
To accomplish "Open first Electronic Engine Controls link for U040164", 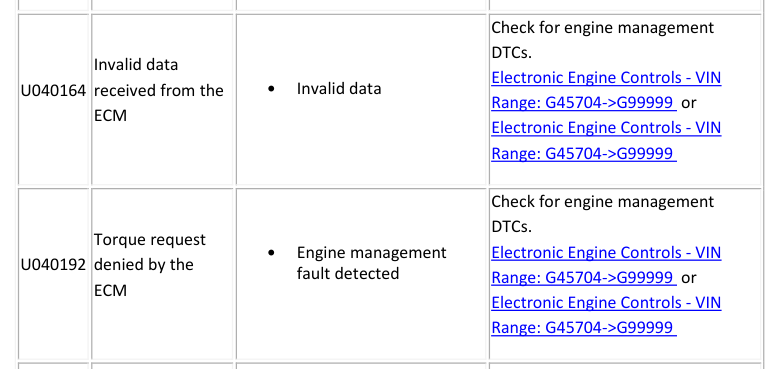I will [x=606, y=90].
